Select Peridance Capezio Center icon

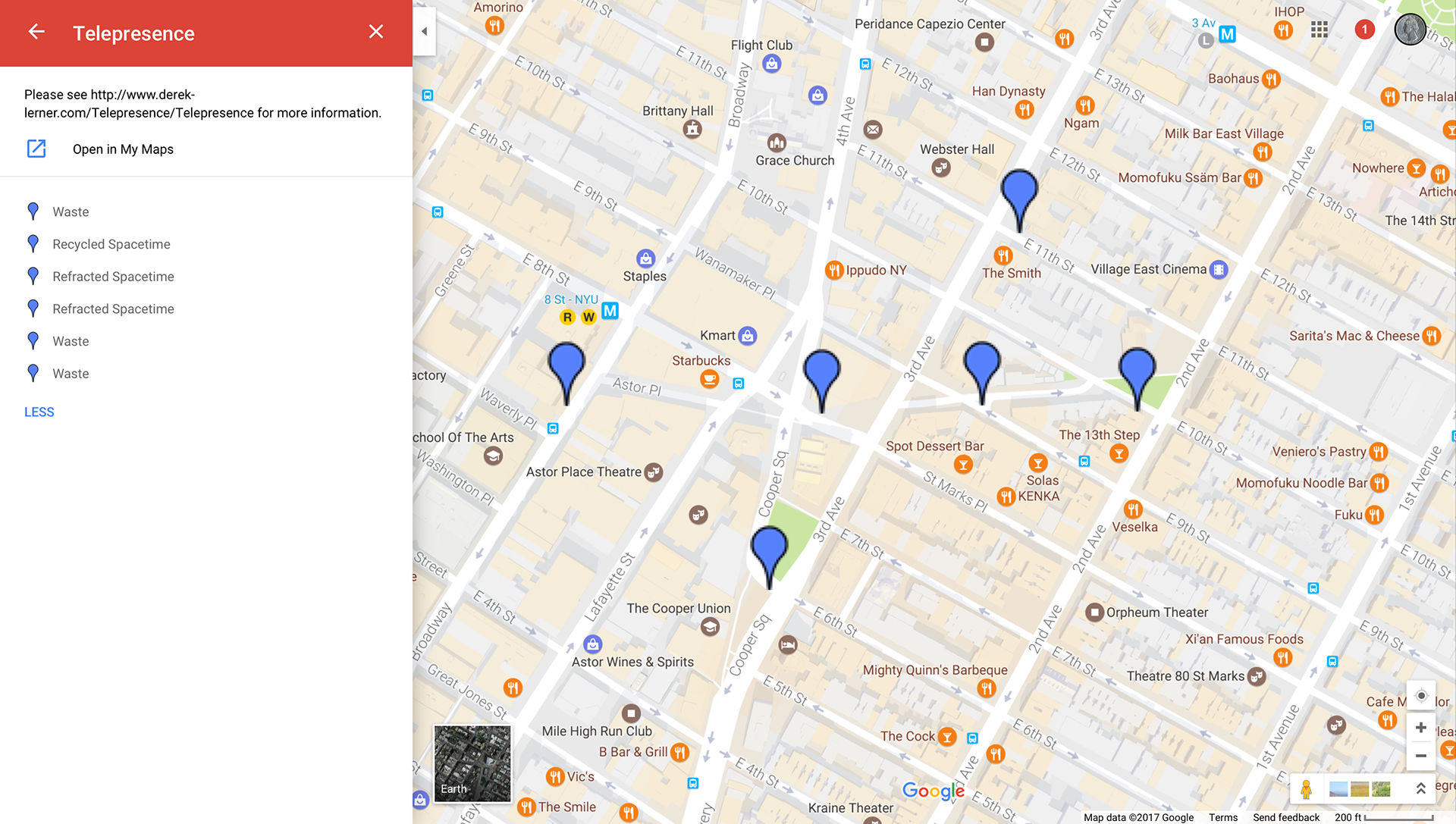(x=984, y=42)
